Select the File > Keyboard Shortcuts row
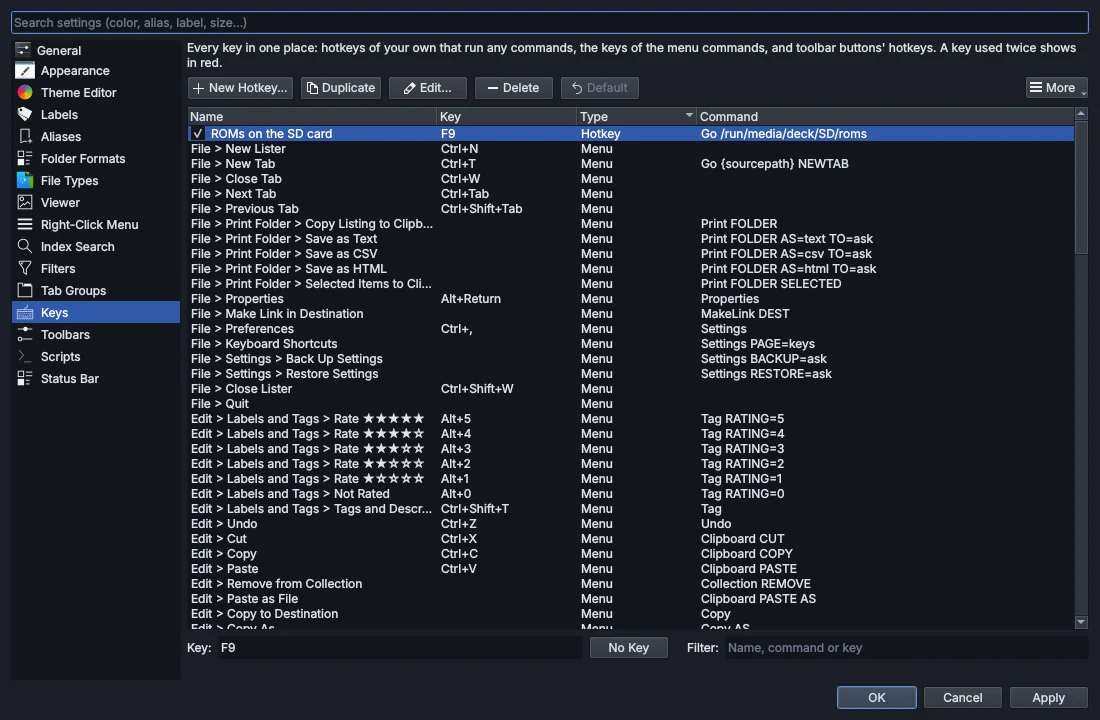 (x=631, y=344)
